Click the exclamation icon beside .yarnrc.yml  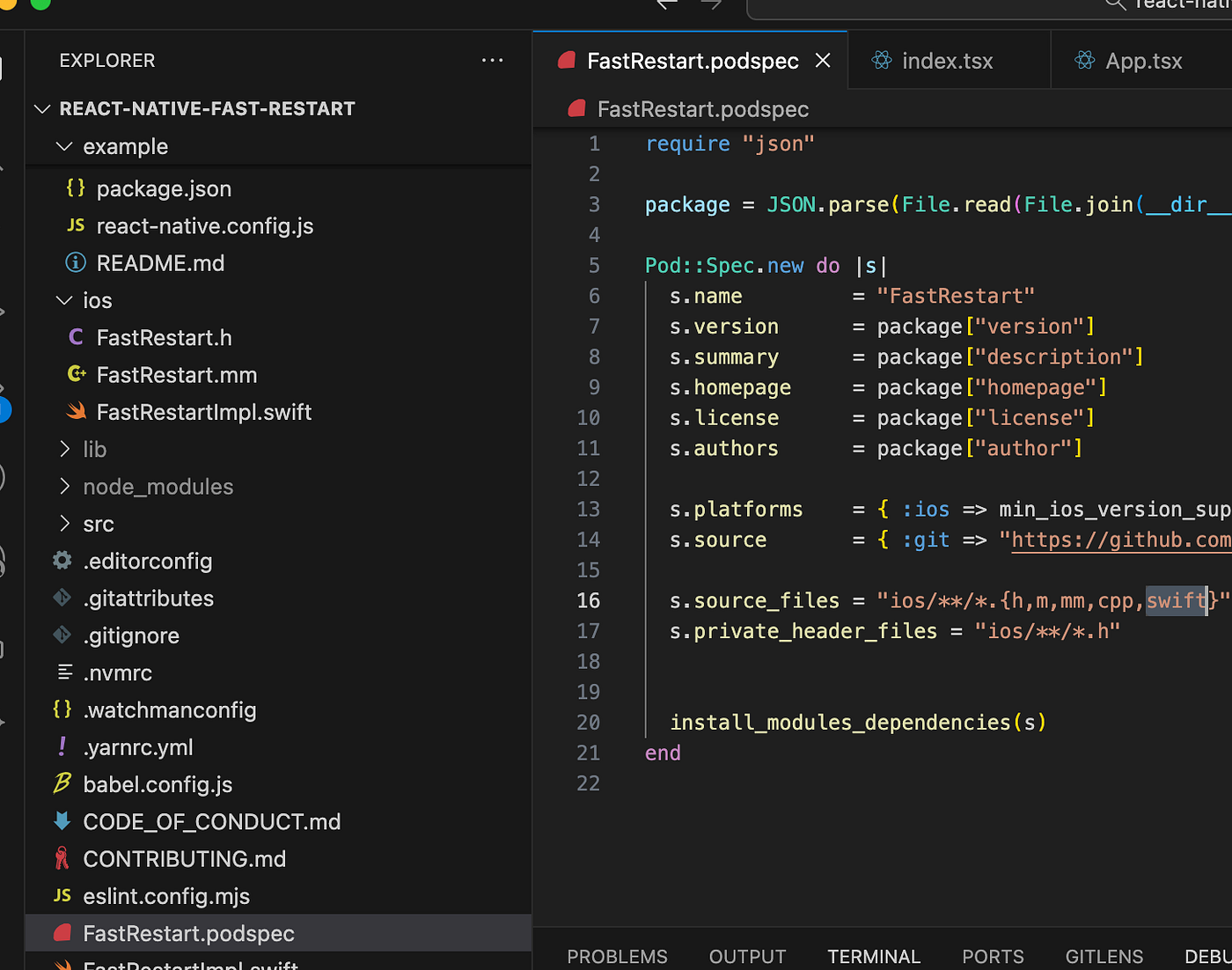62,746
